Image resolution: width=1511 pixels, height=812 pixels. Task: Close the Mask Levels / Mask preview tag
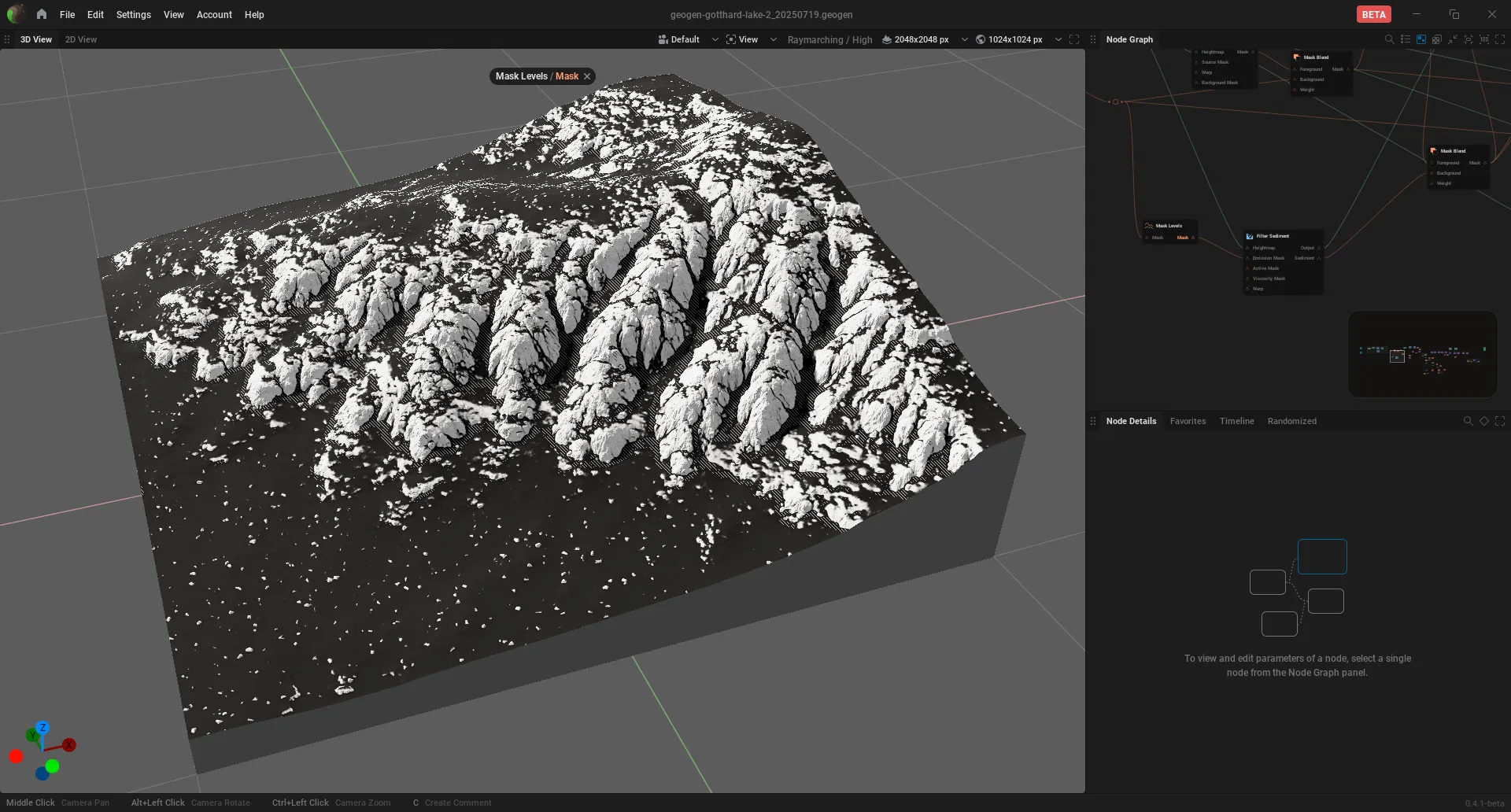(x=587, y=76)
